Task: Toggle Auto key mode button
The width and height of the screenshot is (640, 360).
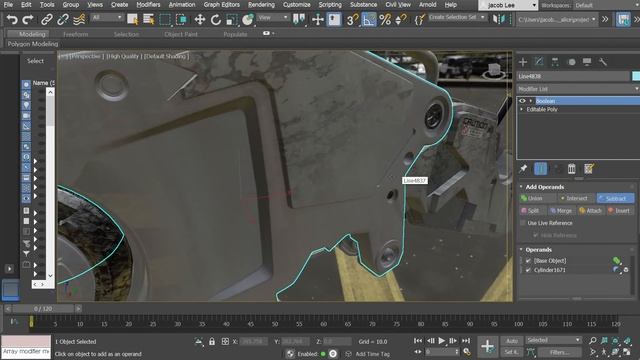Action: point(512,340)
